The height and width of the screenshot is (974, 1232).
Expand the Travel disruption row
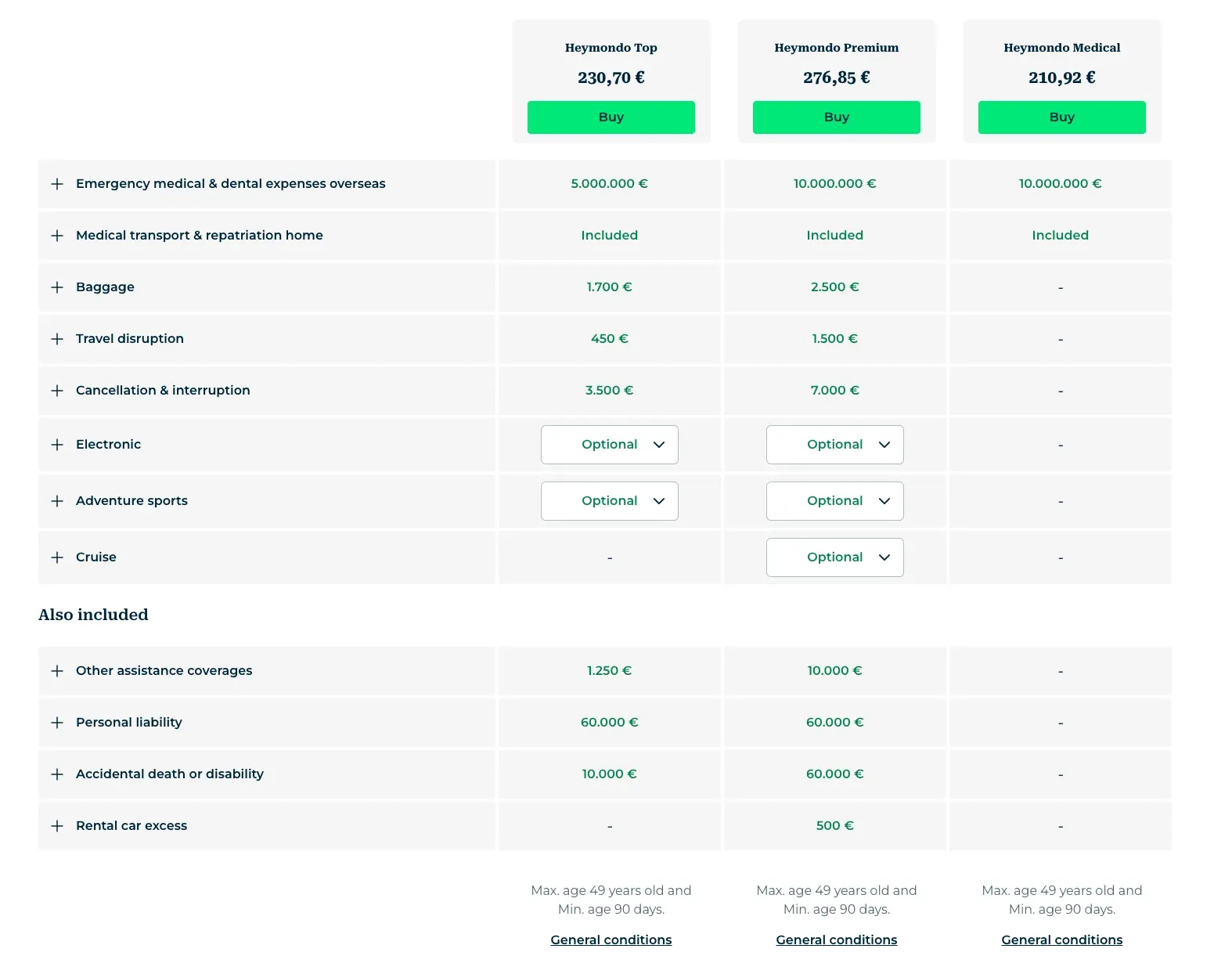coord(57,339)
